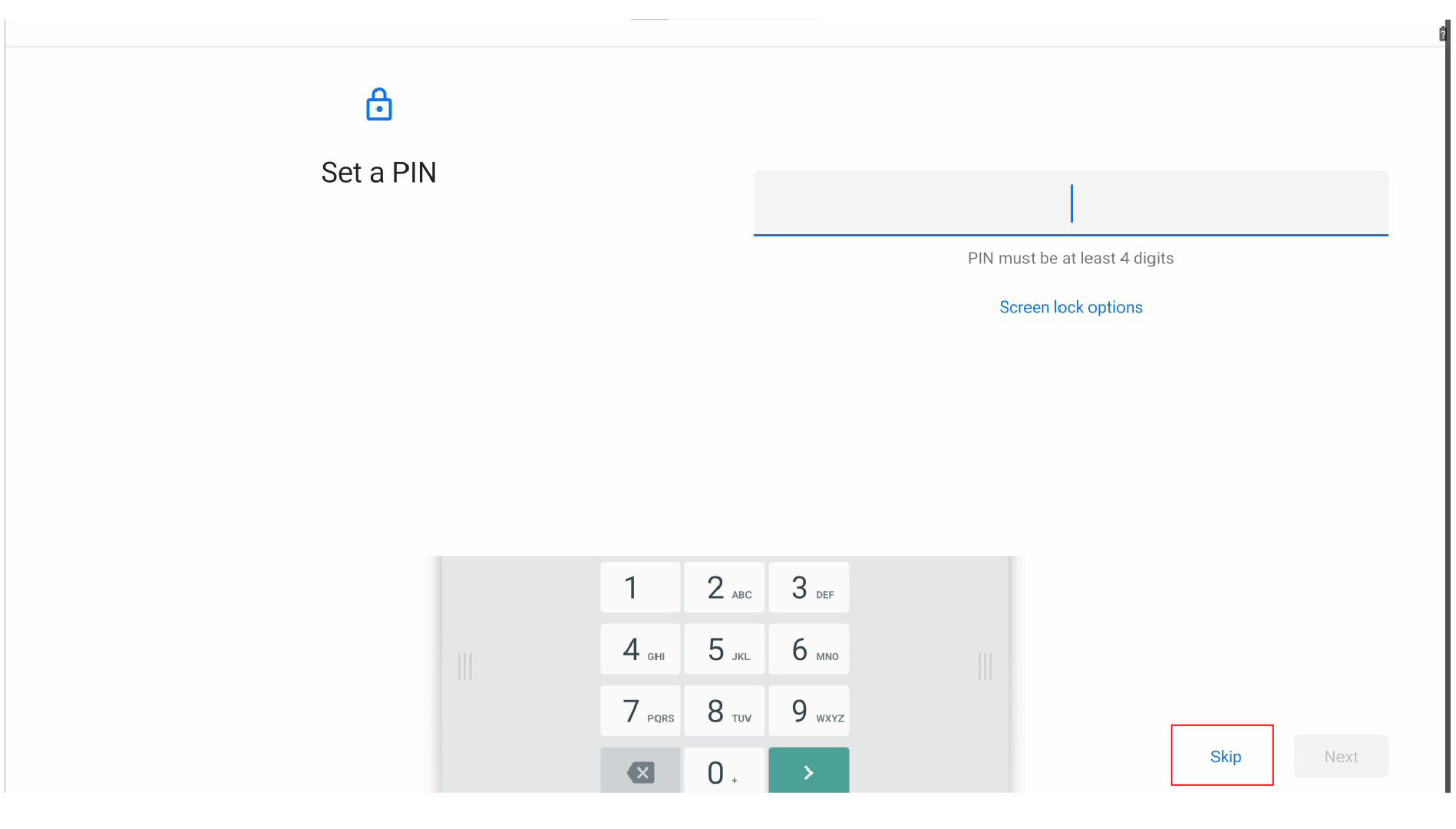Click the Skip button
1456x829 pixels.
1225,756
